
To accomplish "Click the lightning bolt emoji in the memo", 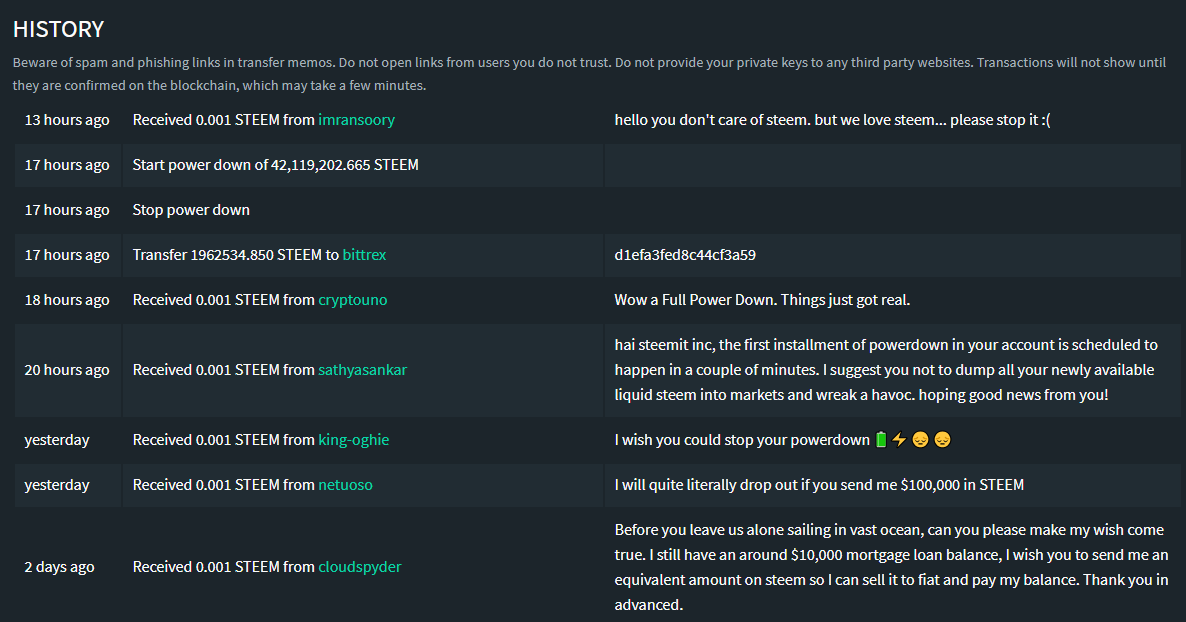I will (x=898, y=440).
